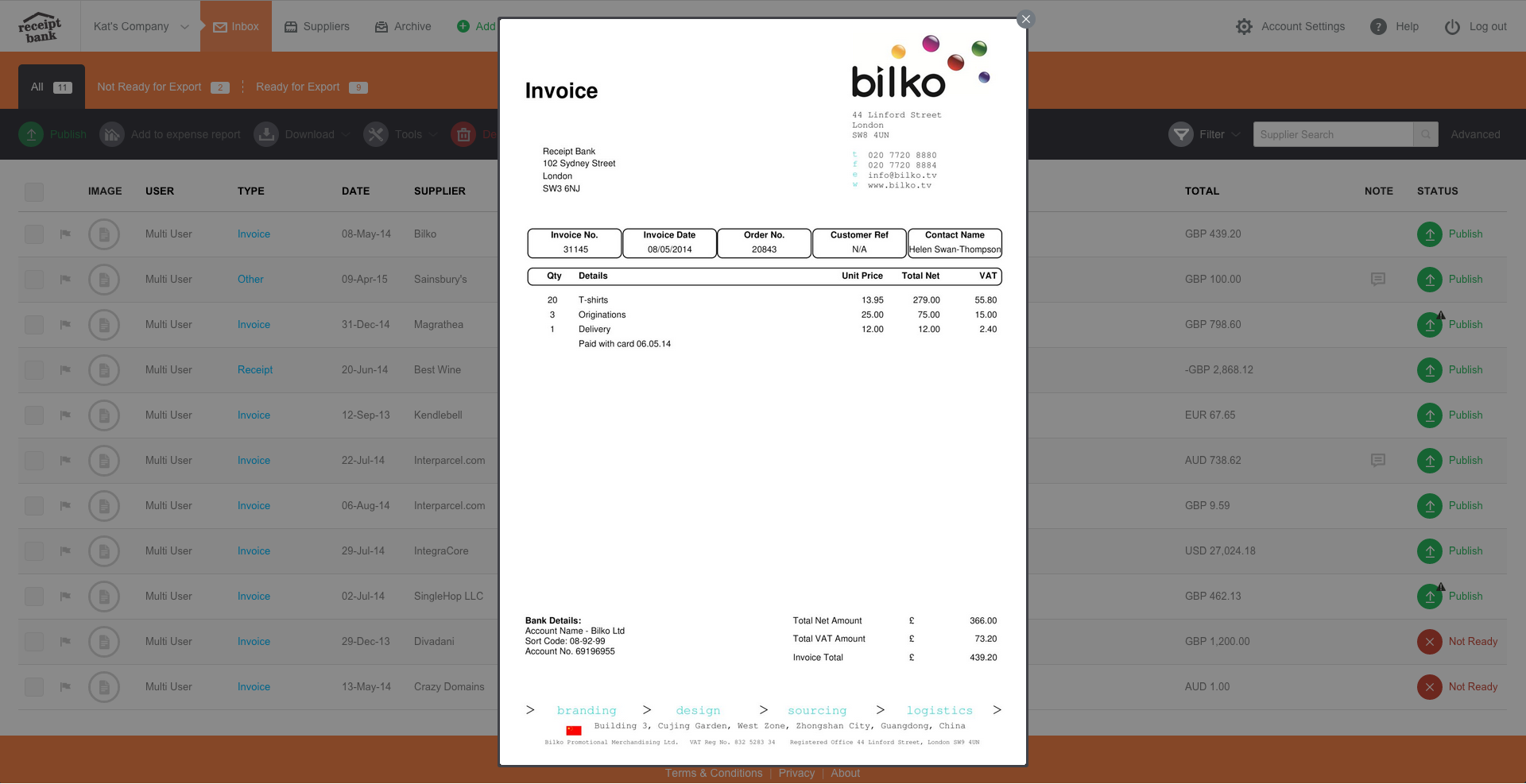This screenshot has width=1526, height=784.
Task: Open the Receipt type link for Best Wine
Action: click(255, 370)
